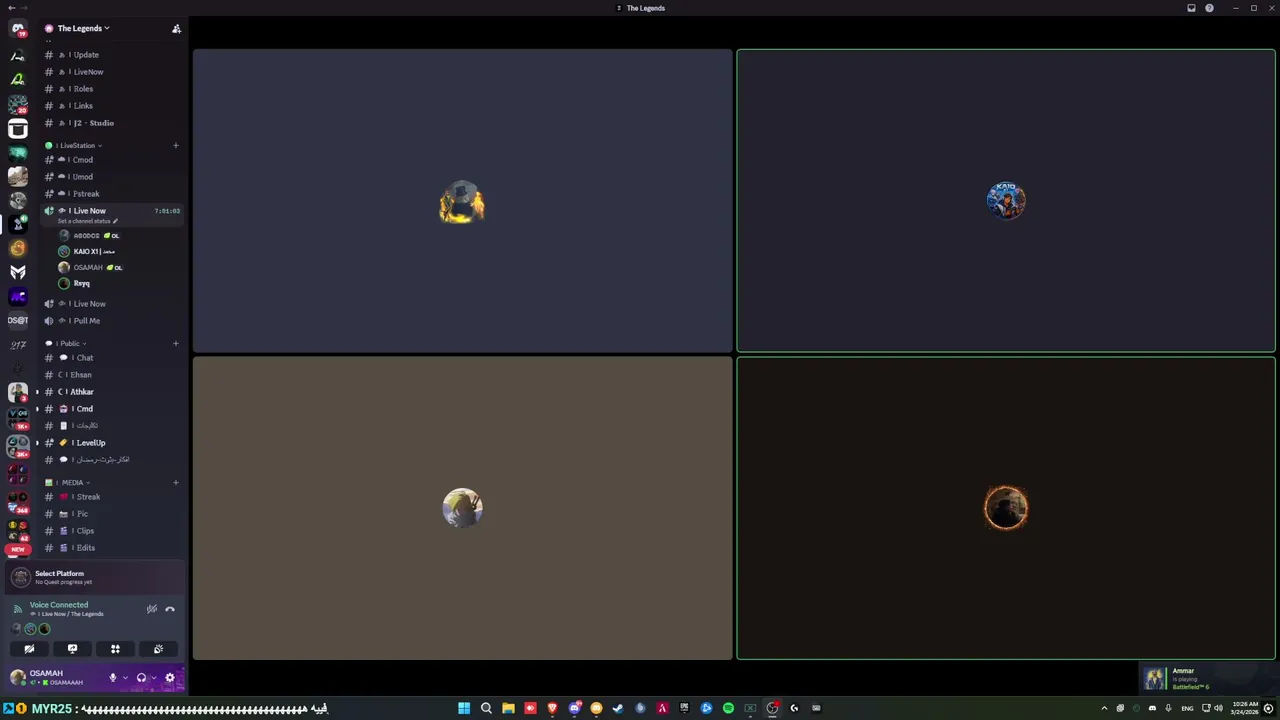The height and width of the screenshot is (720, 1280).
Task: Toggle noise suppression icon beside Voice Connected
Action: pos(152,609)
